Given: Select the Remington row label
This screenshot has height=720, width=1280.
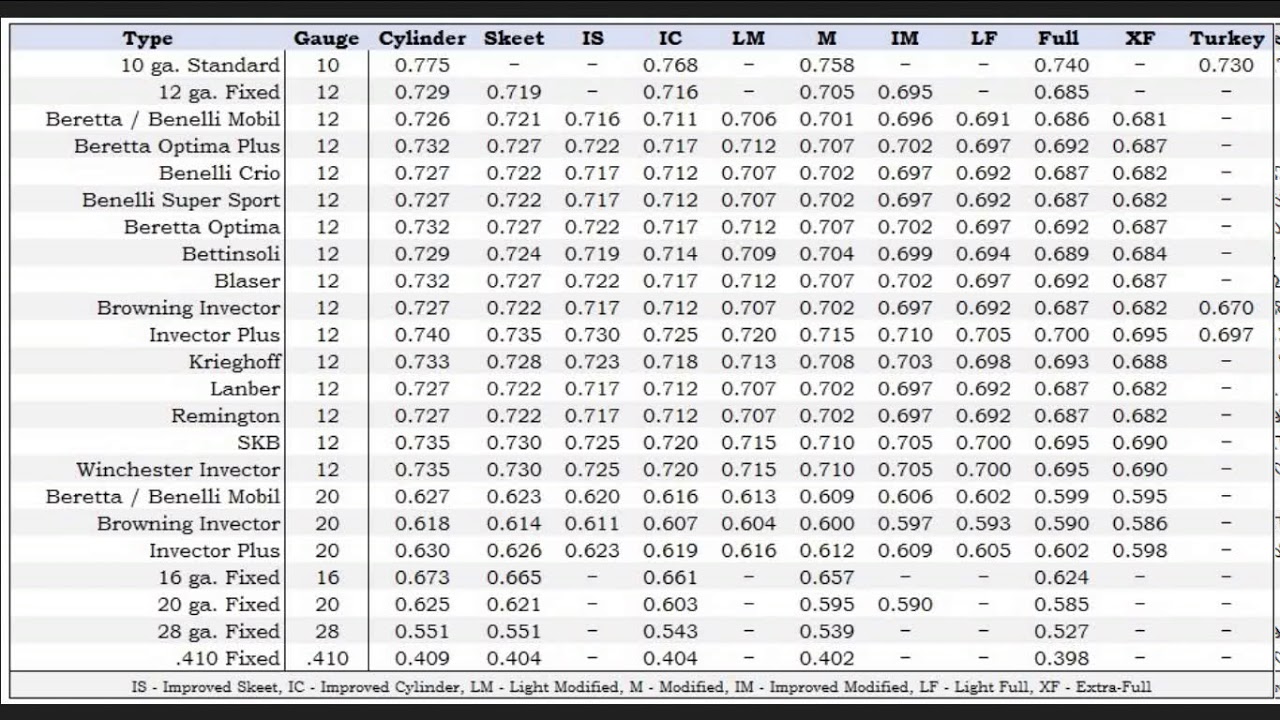Looking at the screenshot, I should 225,416.
